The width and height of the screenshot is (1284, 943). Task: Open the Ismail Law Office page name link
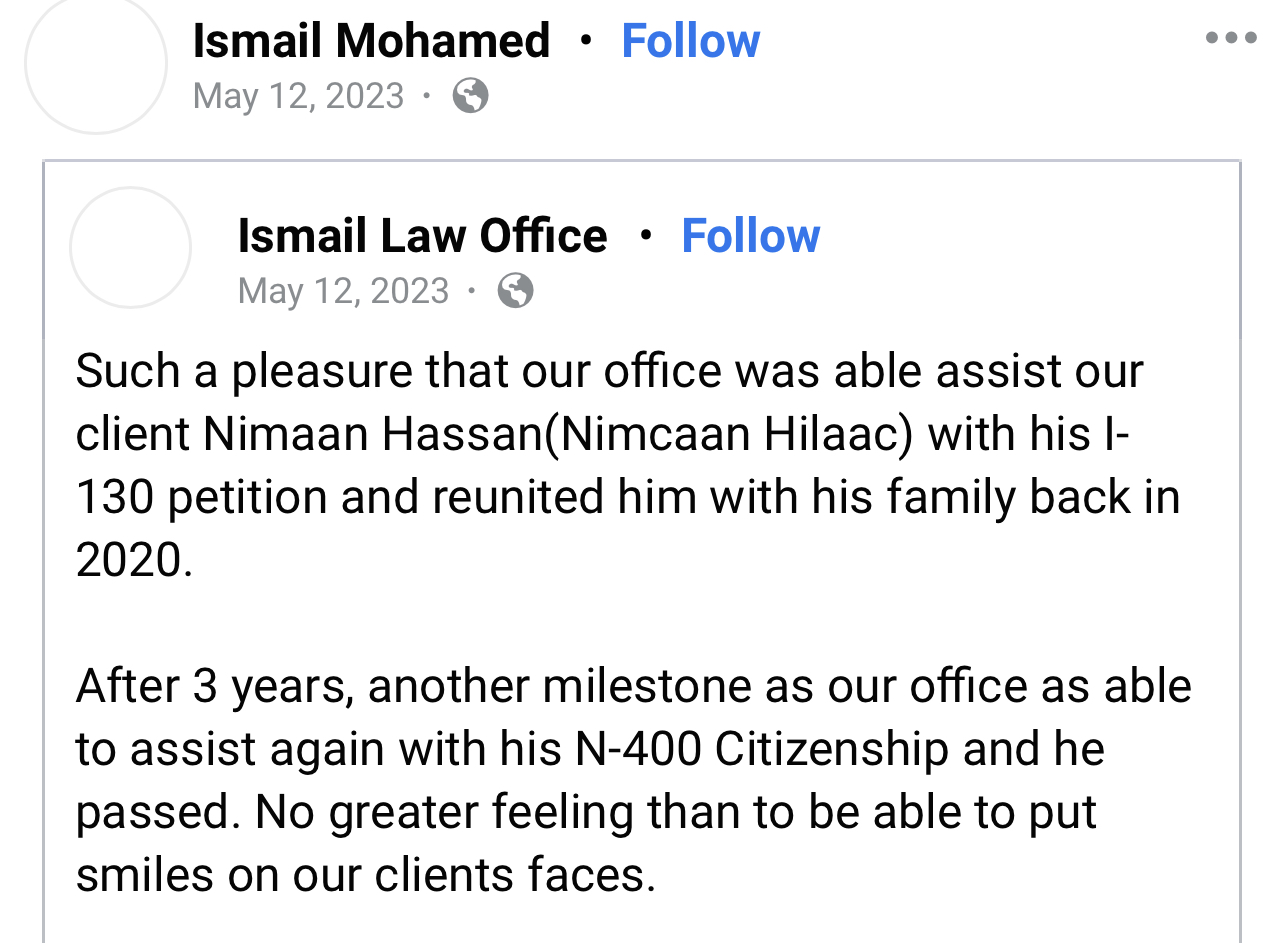point(422,236)
